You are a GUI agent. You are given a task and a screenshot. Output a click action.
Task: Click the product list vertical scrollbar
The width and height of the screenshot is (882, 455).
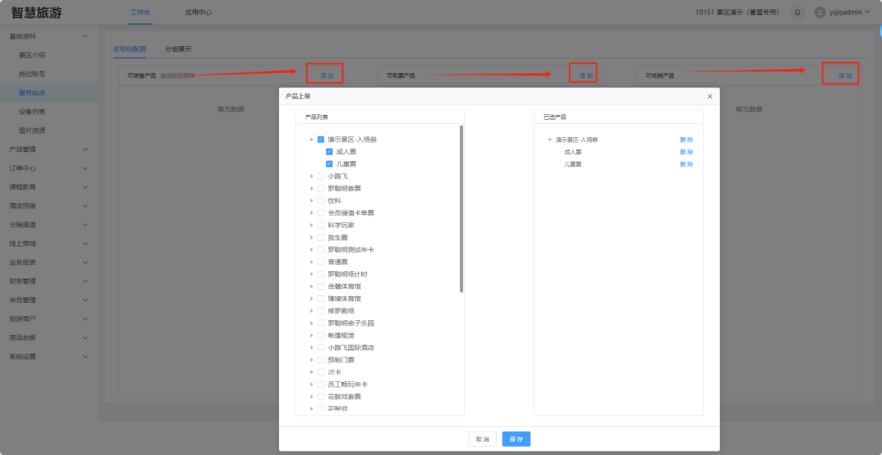pos(461,208)
